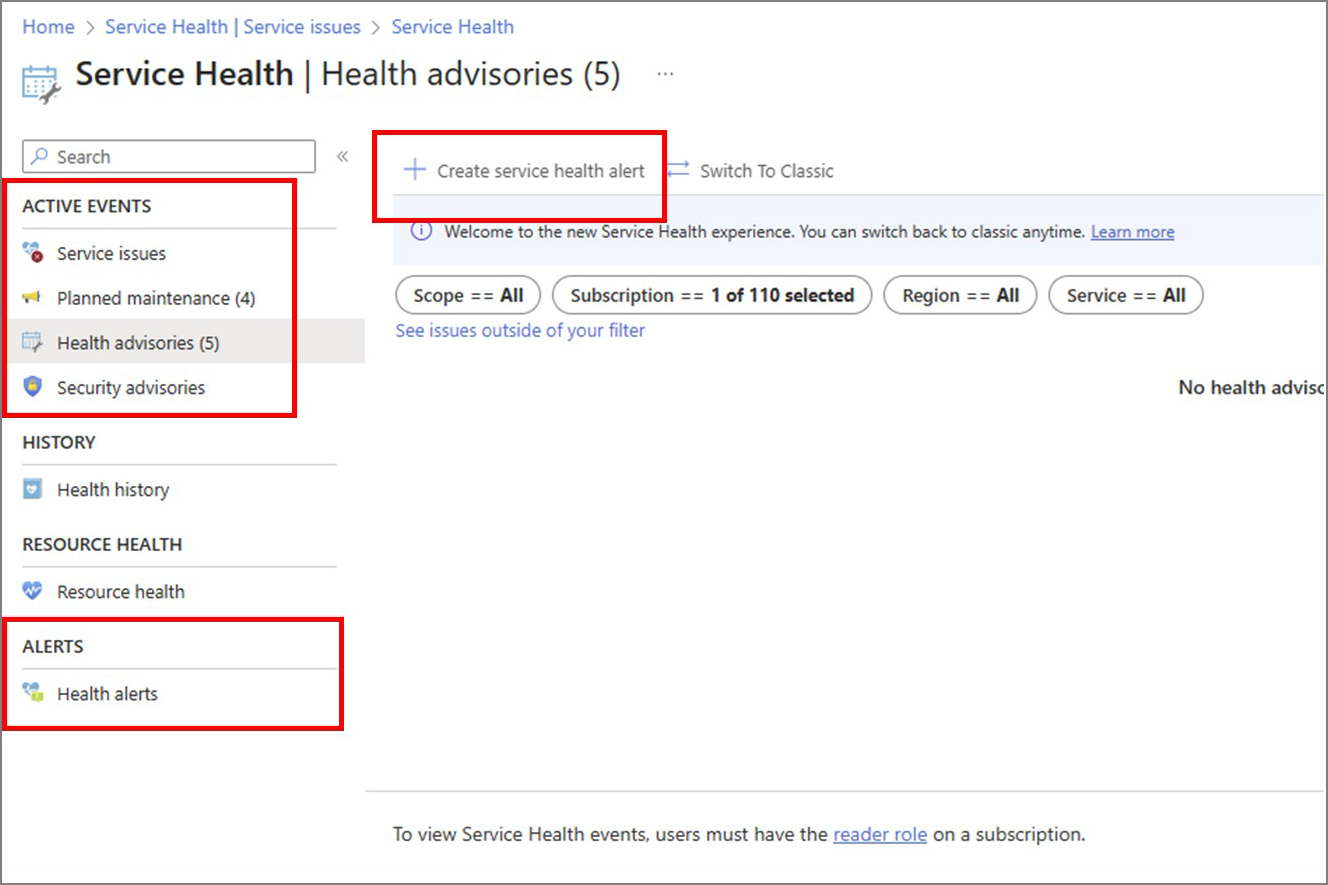Follow the Learn more link
This screenshot has width=1328, height=885.
[1132, 232]
